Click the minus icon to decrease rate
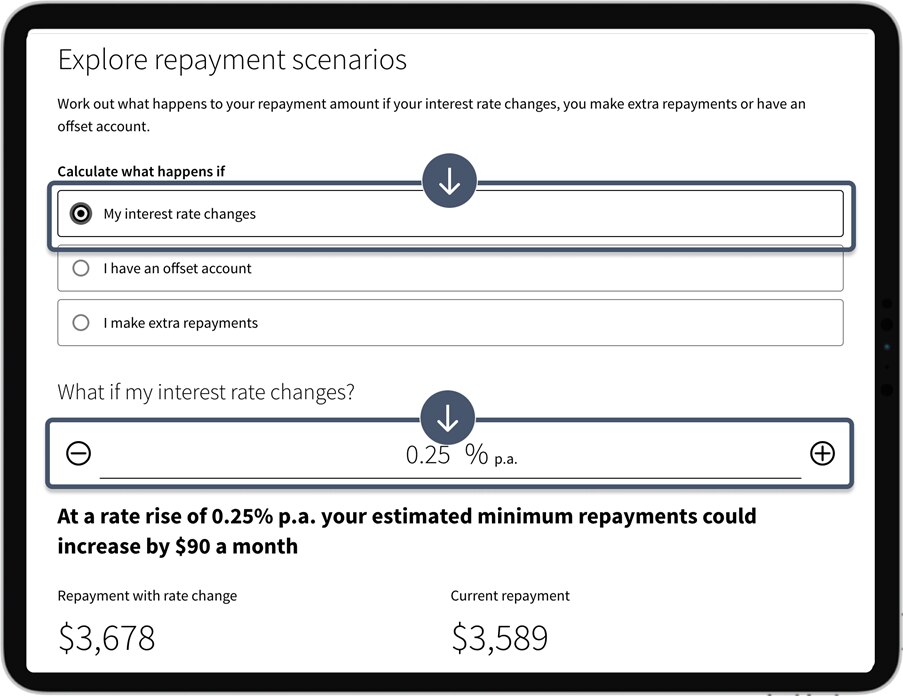The width and height of the screenshot is (903, 696). (x=78, y=454)
